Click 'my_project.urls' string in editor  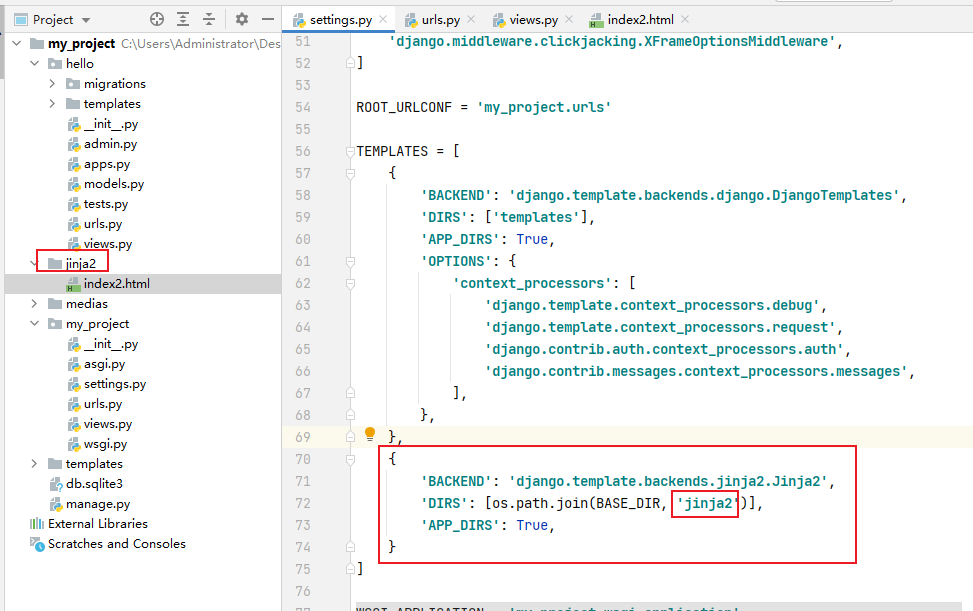[x=544, y=107]
